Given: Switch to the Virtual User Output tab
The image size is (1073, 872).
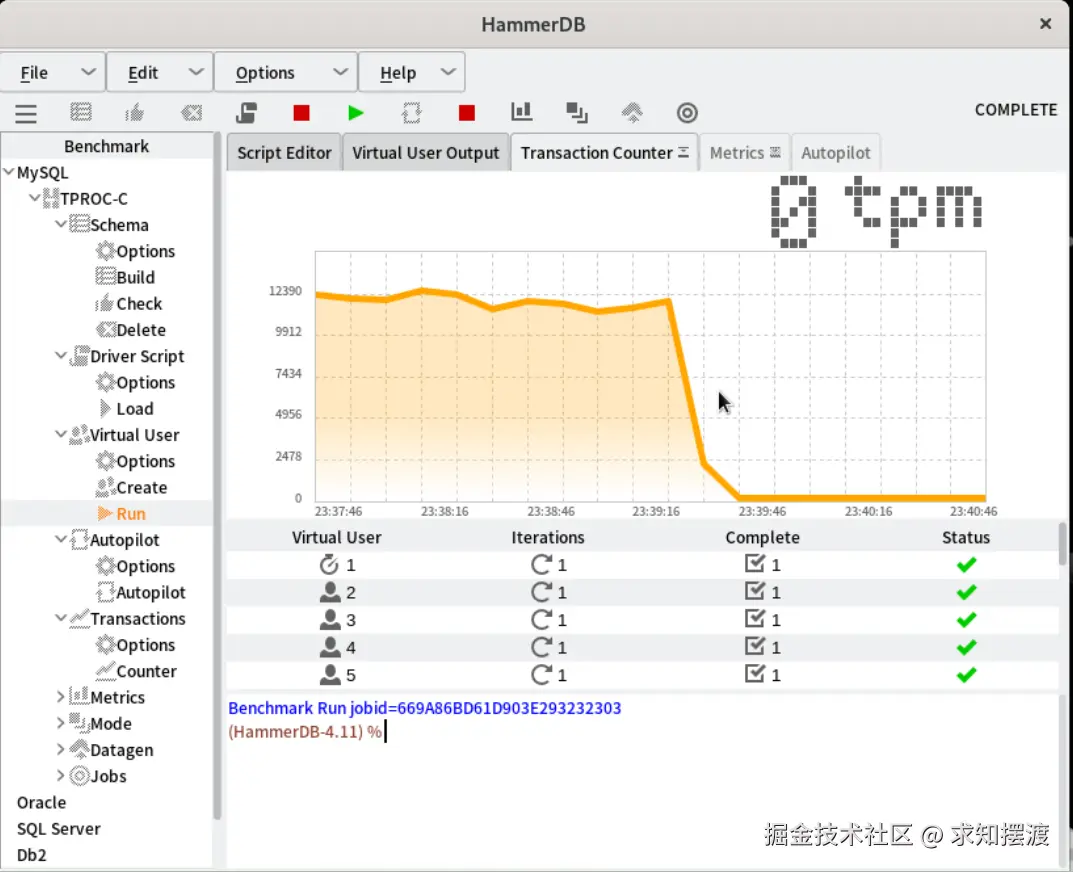Looking at the screenshot, I should point(426,153).
